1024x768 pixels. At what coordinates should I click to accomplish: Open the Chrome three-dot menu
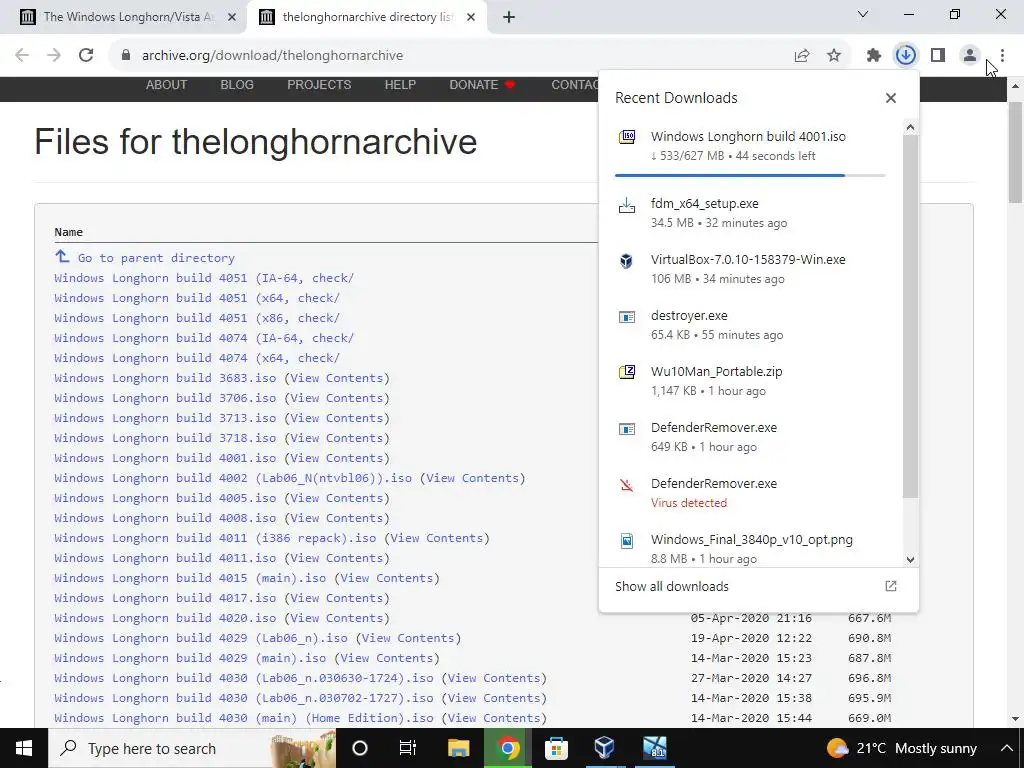click(x=1002, y=56)
